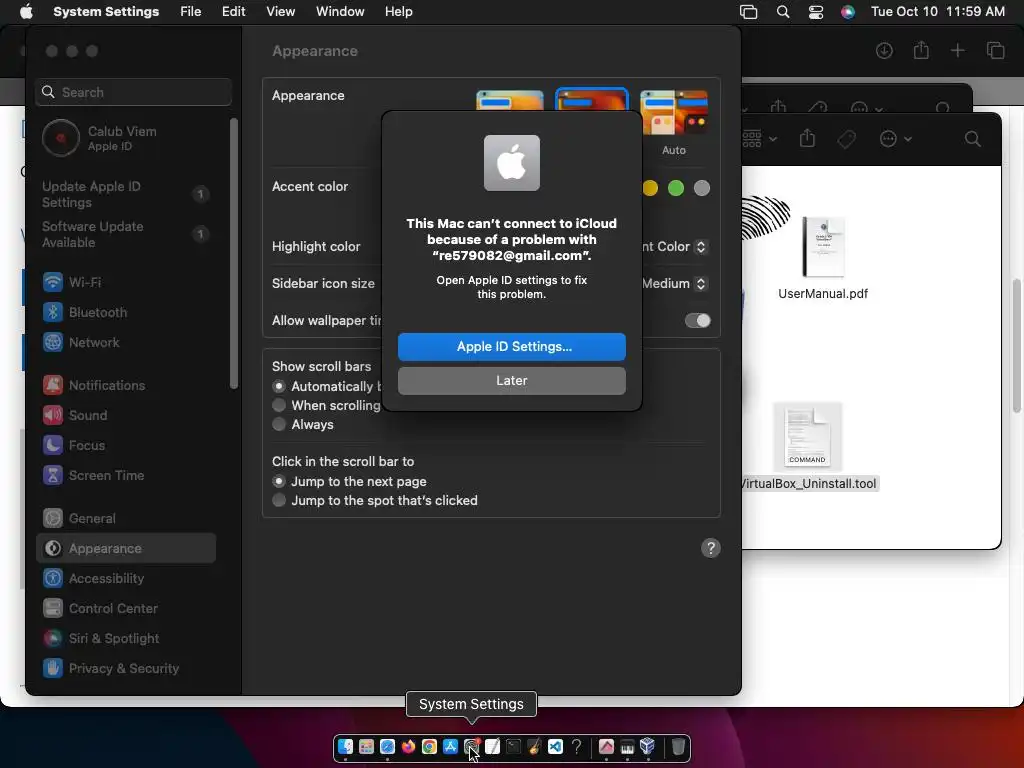Open Bluetooth settings in the sidebar
Viewport: 1024px width, 768px height.
[x=125, y=312]
